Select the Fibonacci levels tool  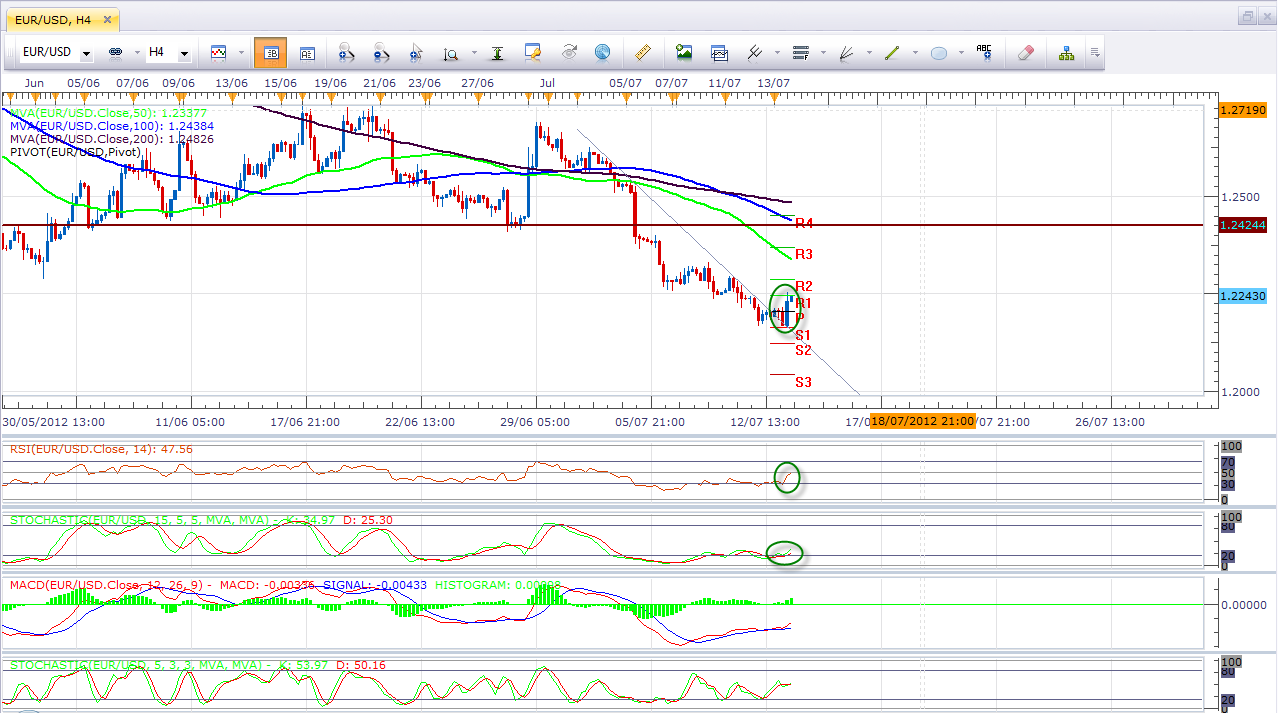(800, 52)
